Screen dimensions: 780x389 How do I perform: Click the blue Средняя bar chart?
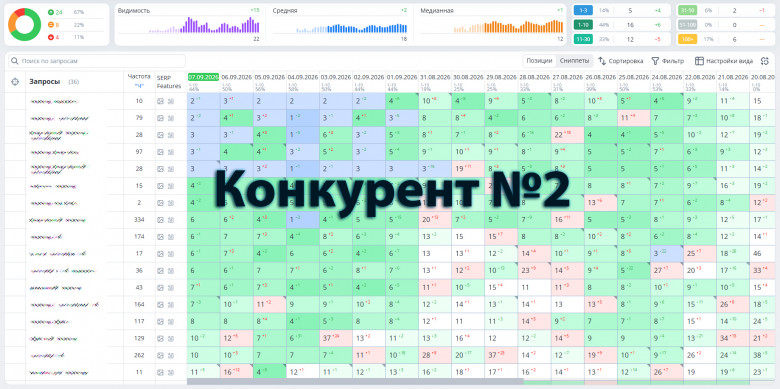352,28
